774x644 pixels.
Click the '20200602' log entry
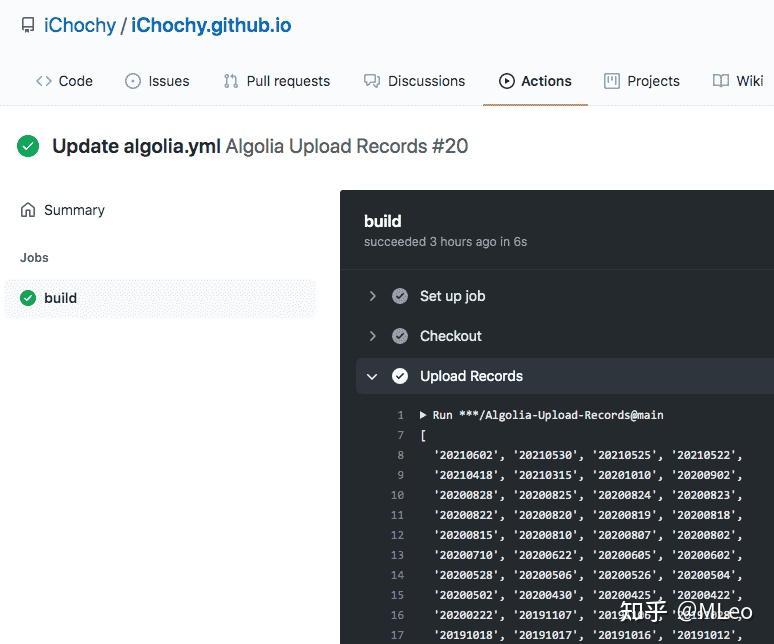703,555
